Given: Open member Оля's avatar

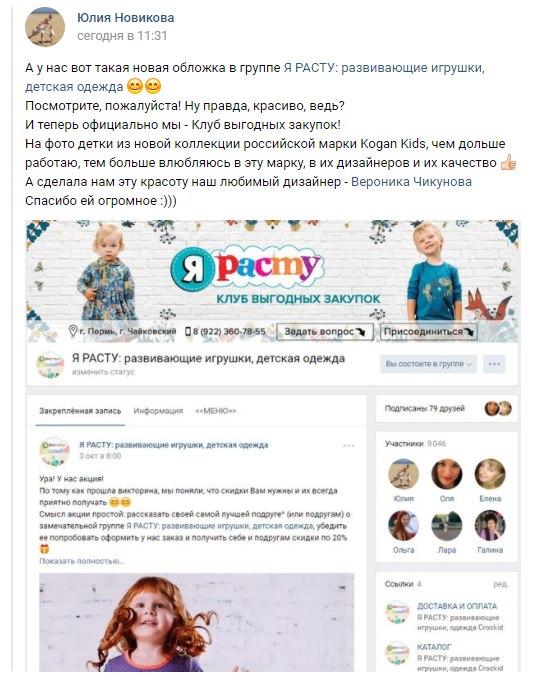Looking at the screenshot, I should [x=446, y=474].
